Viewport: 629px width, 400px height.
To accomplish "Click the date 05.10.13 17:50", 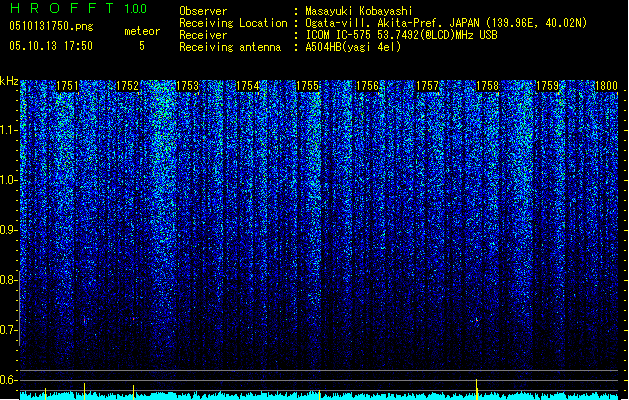I will [x=51, y=46].
